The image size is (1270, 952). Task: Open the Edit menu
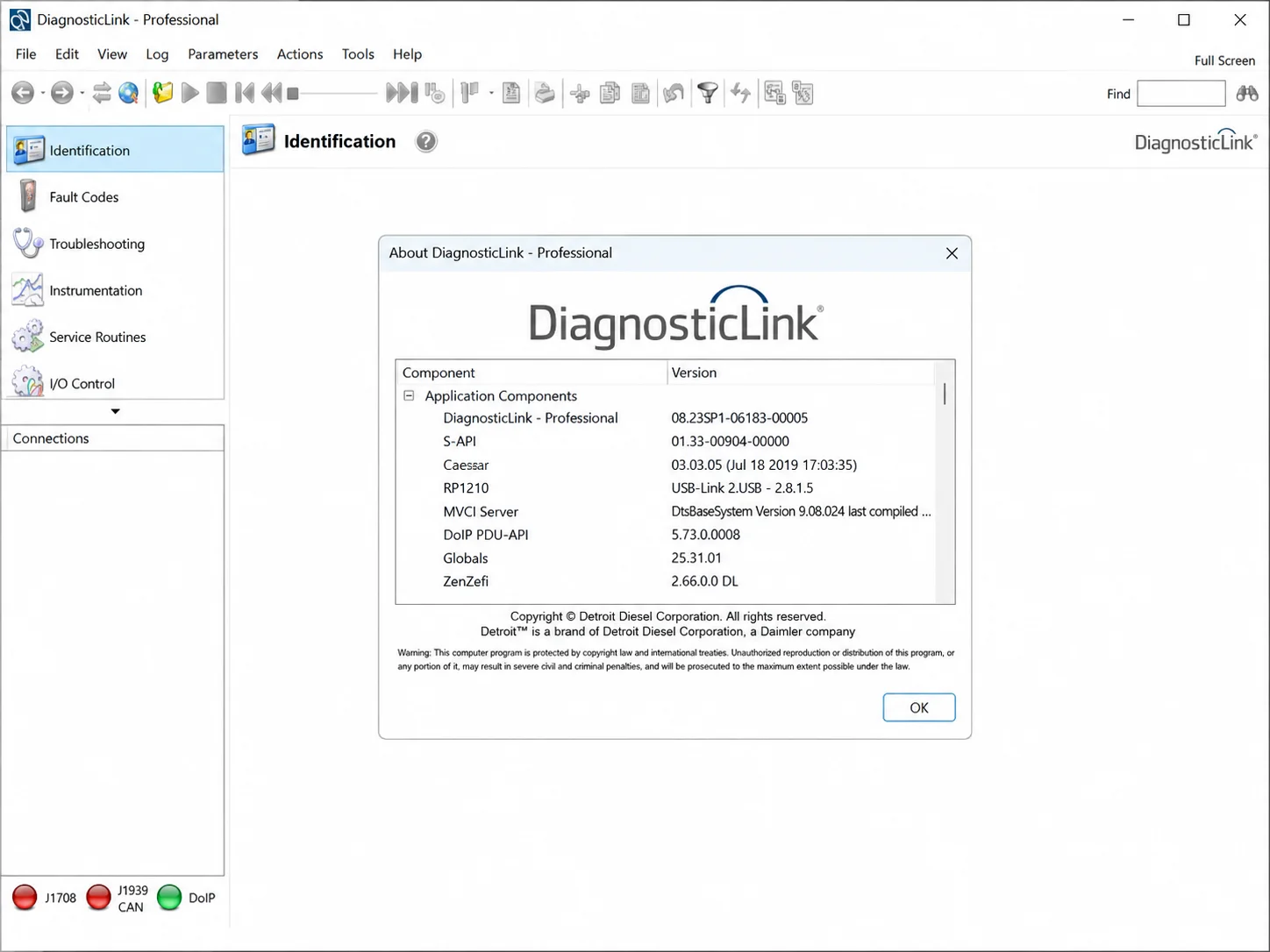pyautogui.click(x=67, y=53)
